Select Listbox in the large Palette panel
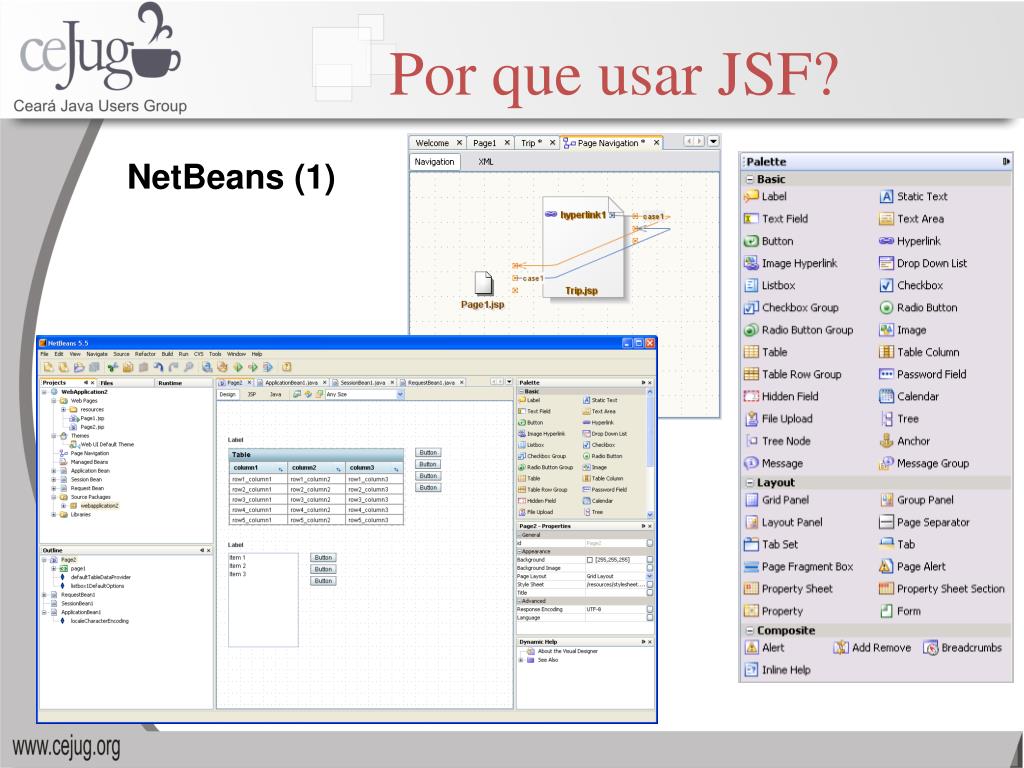Viewport: 1024px width, 768px height. point(769,285)
